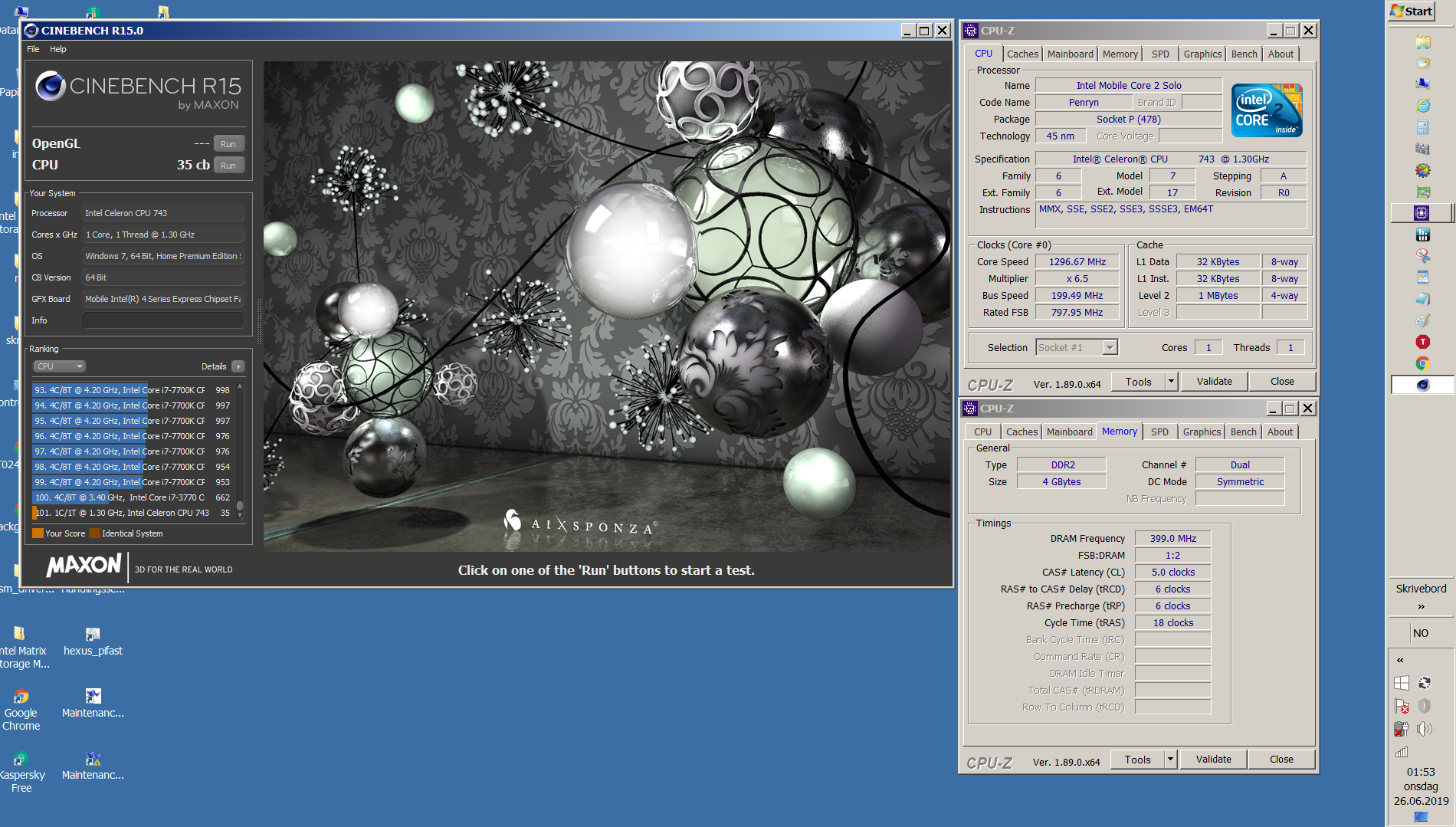Viewport: 1456px width, 827px height.
Task: Launch Notepad from the taskbar
Action: (1423, 299)
